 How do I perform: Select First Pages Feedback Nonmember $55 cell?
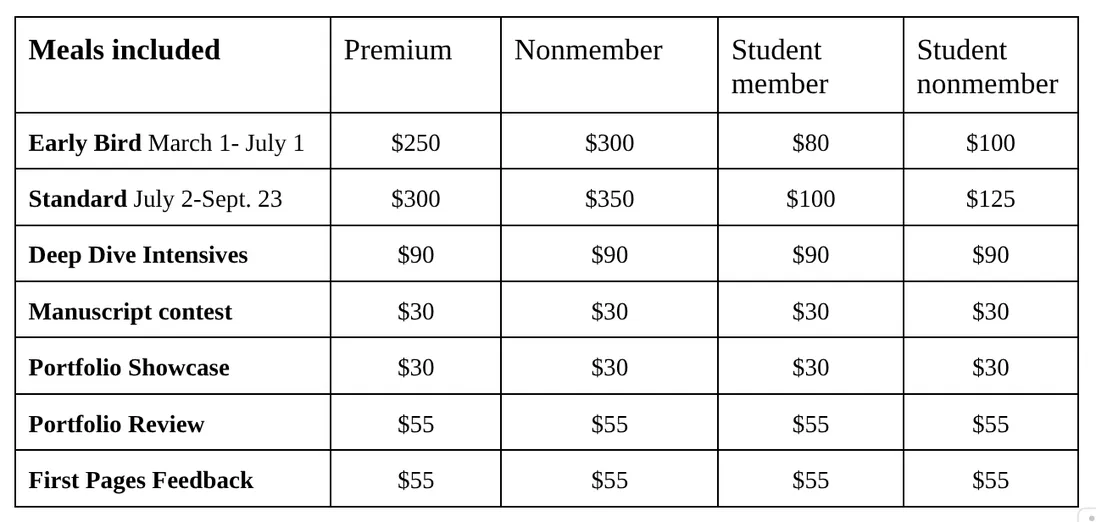[x=609, y=480]
